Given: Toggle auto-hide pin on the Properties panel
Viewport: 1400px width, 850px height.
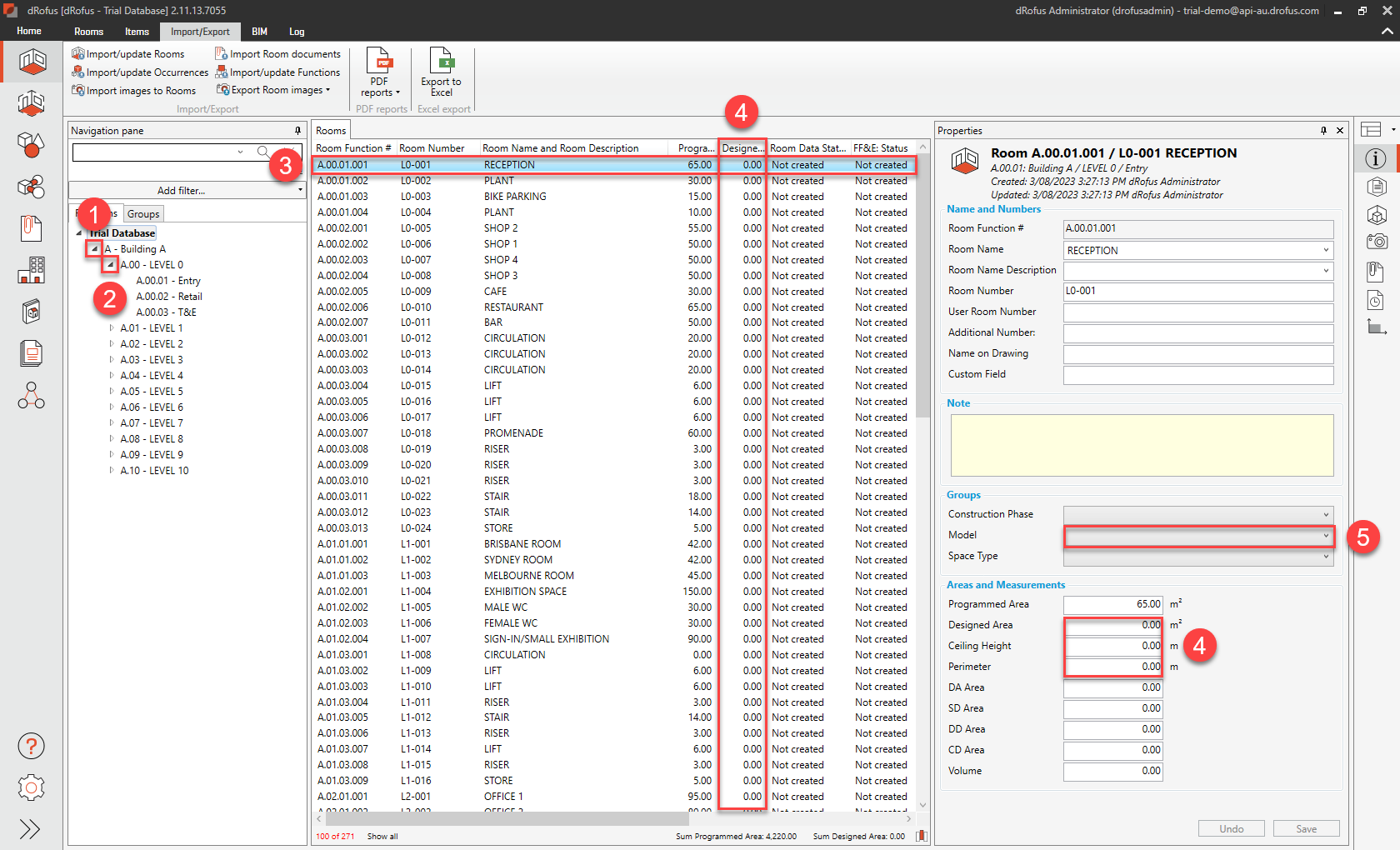Looking at the screenshot, I should click(x=1323, y=131).
